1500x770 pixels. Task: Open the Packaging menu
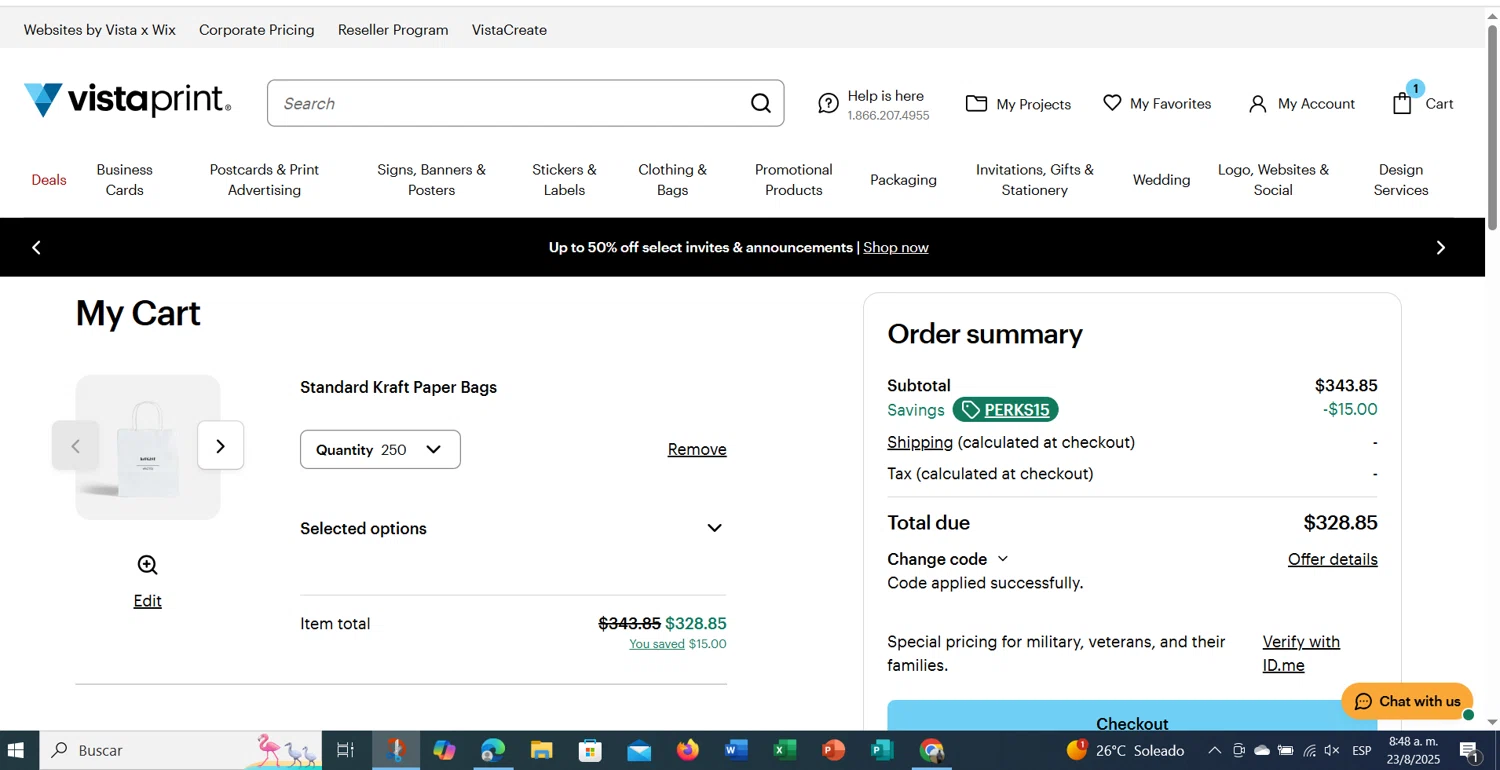point(903,180)
